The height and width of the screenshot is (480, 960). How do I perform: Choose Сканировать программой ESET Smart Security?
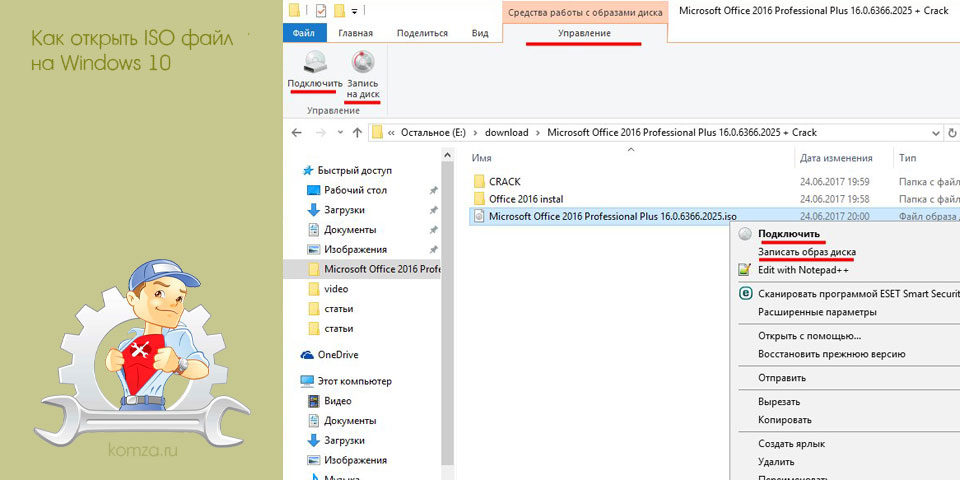pos(858,293)
